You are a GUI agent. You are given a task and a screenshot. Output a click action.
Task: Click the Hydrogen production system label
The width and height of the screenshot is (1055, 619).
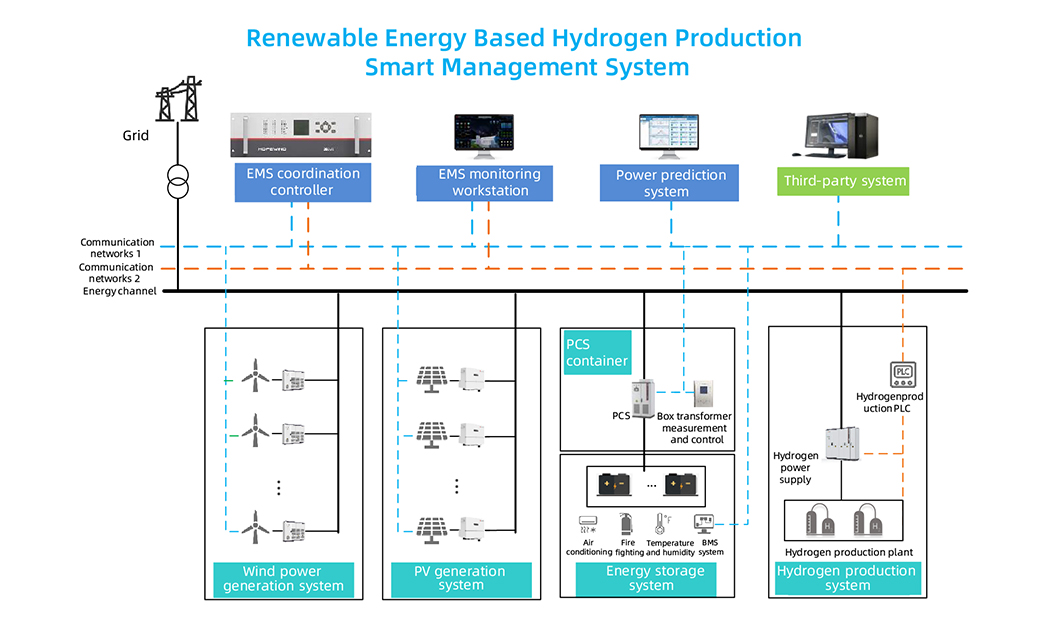tap(846, 578)
